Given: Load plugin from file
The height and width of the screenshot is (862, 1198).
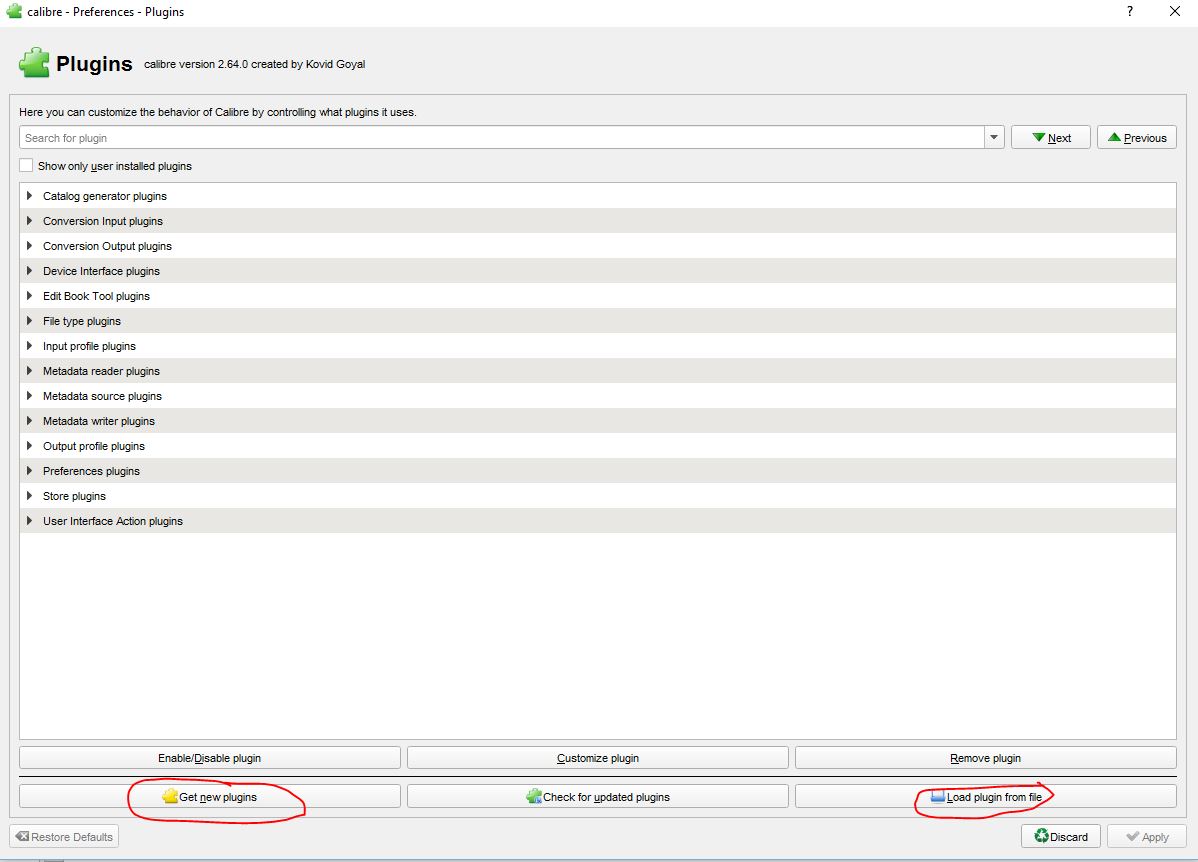Looking at the screenshot, I should pos(986,796).
